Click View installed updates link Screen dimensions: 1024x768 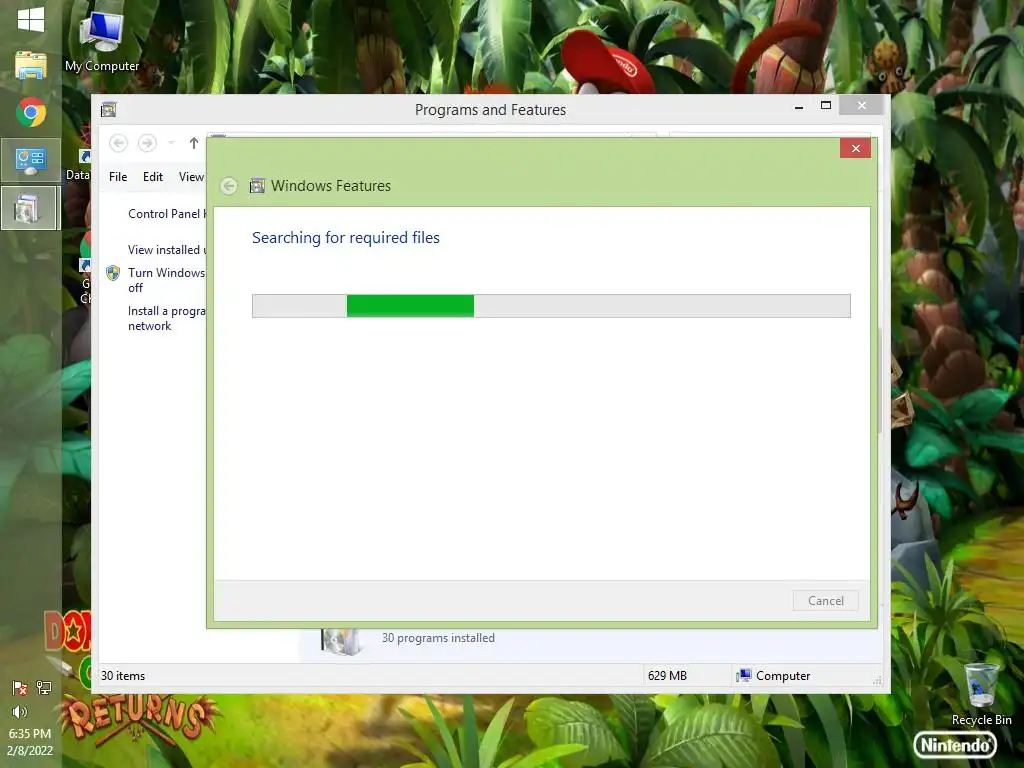(x=167, y=249)
